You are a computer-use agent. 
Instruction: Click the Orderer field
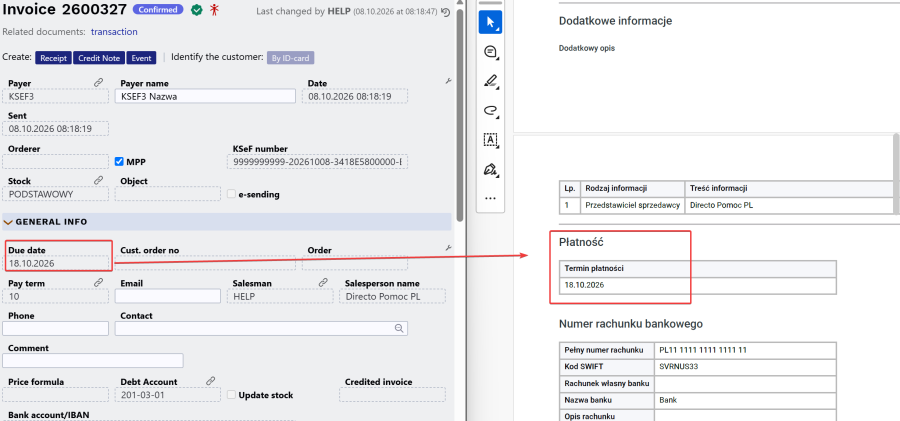tap(56, 162)
